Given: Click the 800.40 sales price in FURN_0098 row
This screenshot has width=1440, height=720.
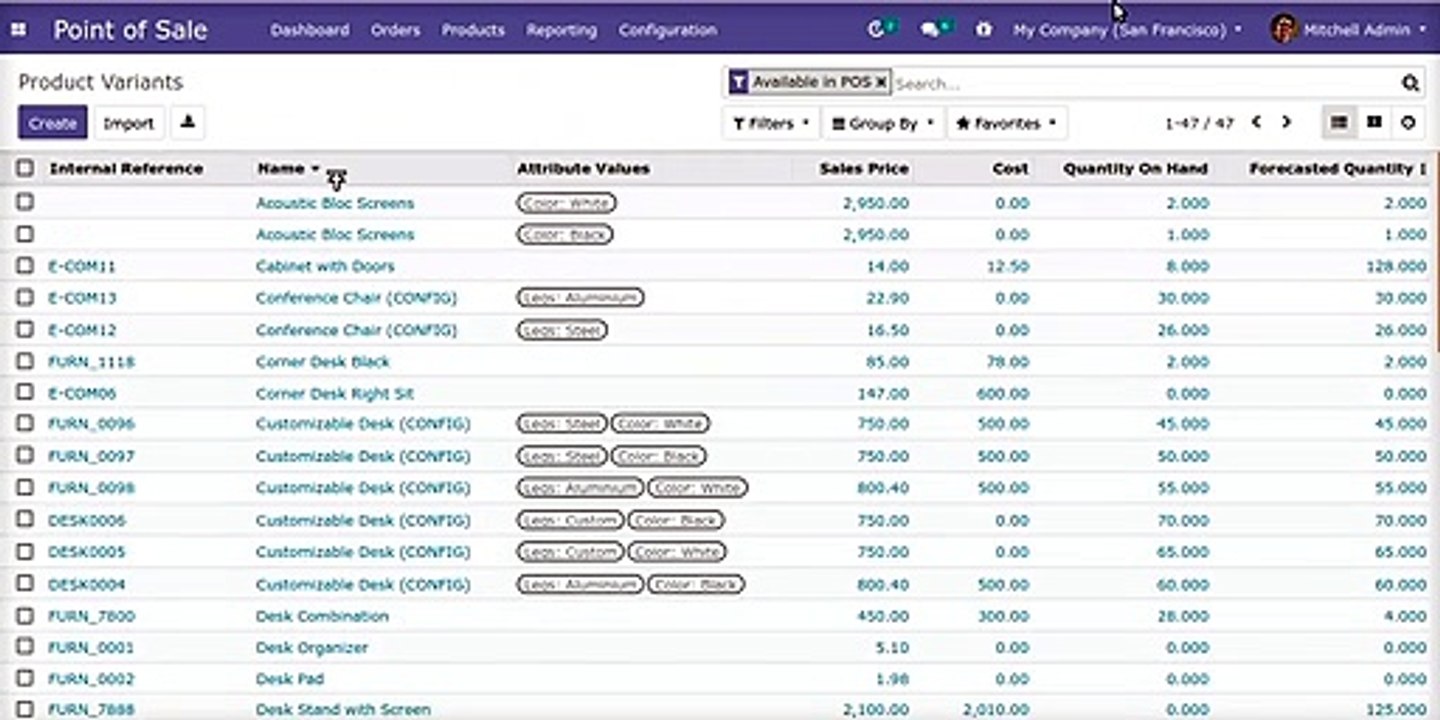Looking at the screenshot, I should (883, 487).
